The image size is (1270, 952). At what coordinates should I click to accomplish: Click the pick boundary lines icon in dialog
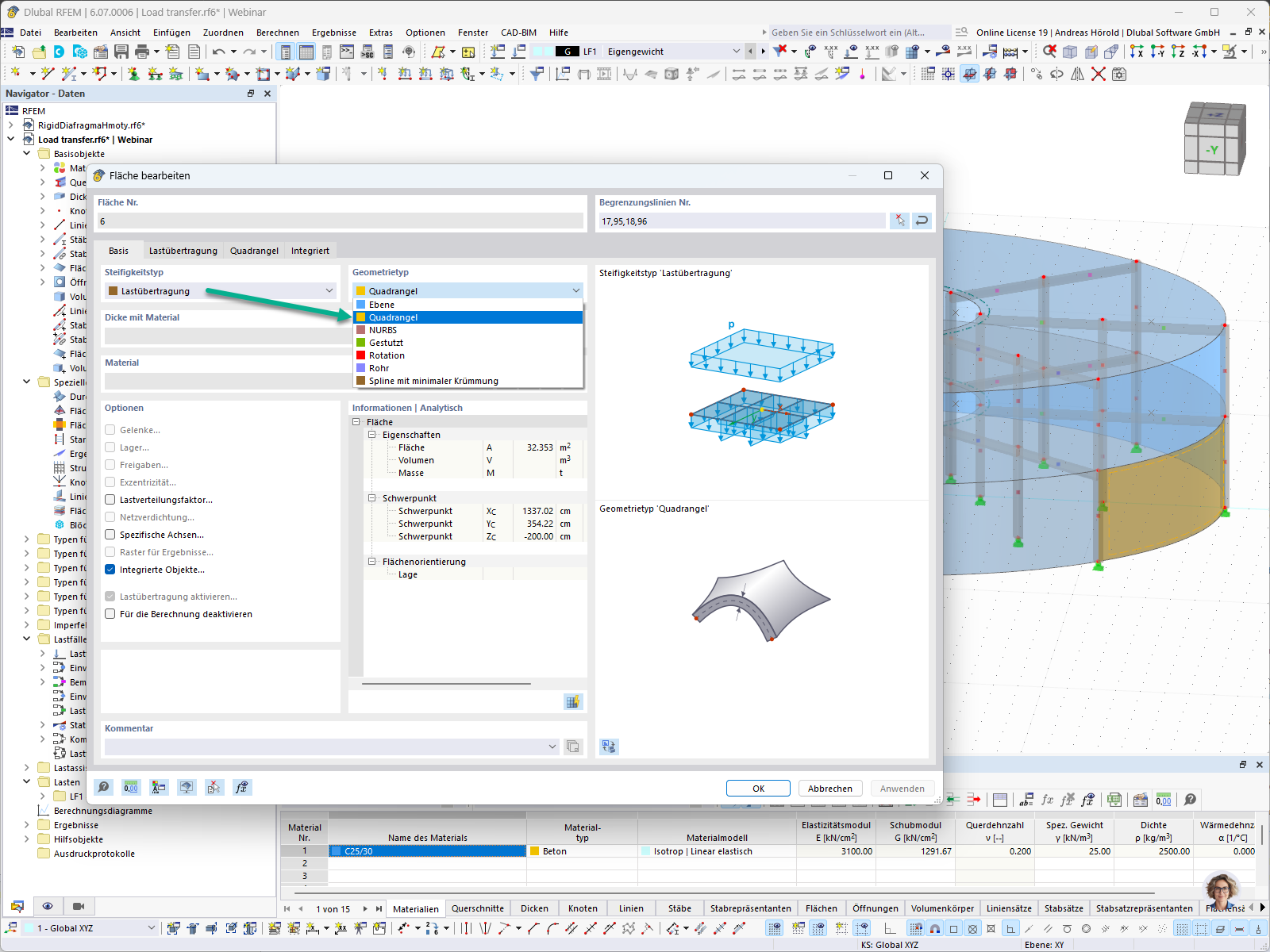(899, 221)
